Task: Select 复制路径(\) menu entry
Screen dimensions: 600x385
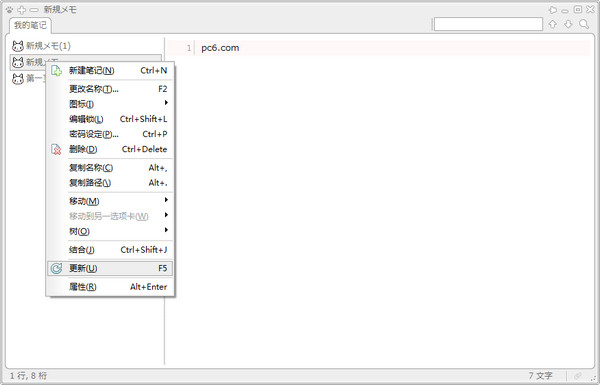Action: (110, 183)
